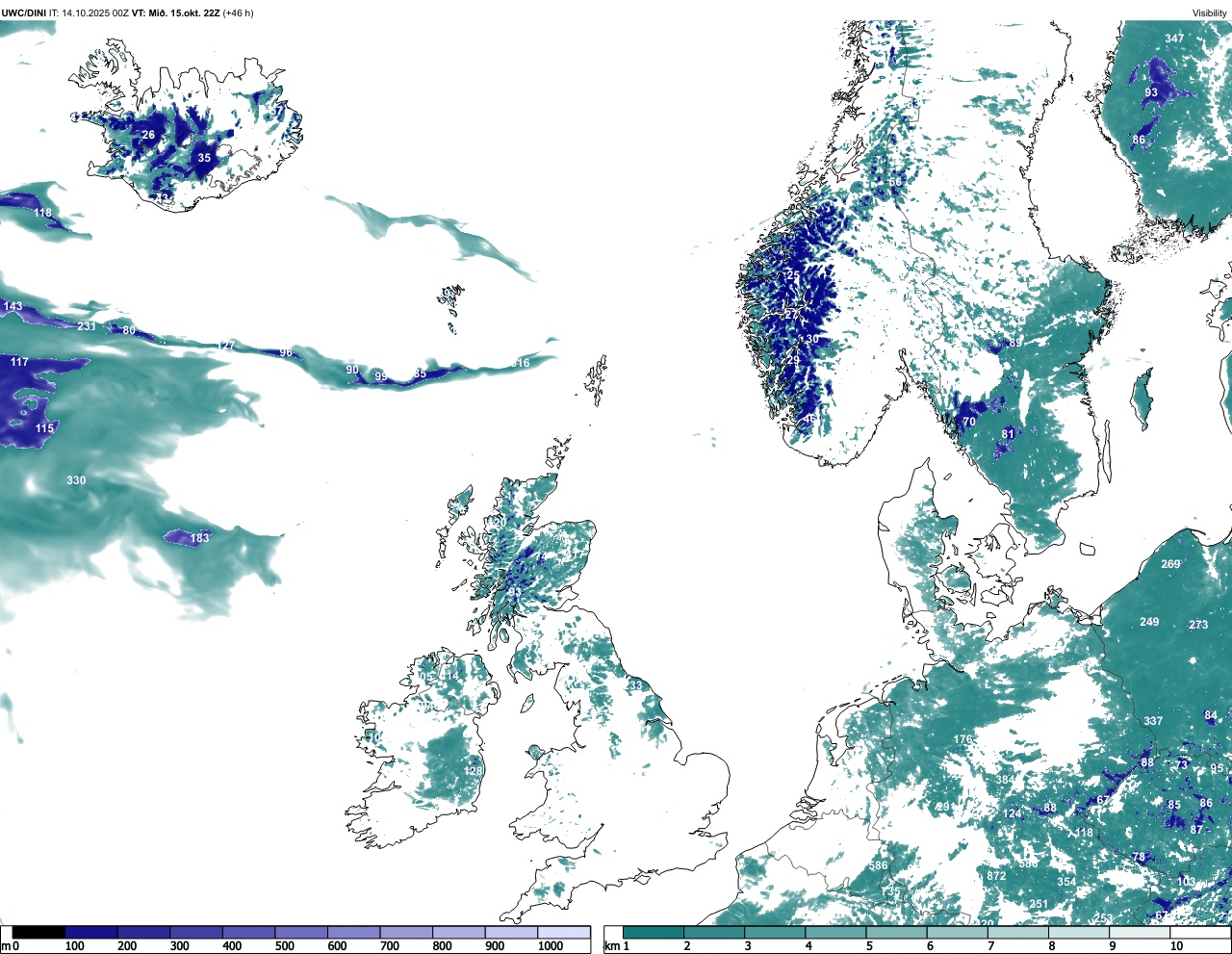Click the value '124' over Germany
The height and width of the screenshot is (954, 1232).
click(1012, 814)
